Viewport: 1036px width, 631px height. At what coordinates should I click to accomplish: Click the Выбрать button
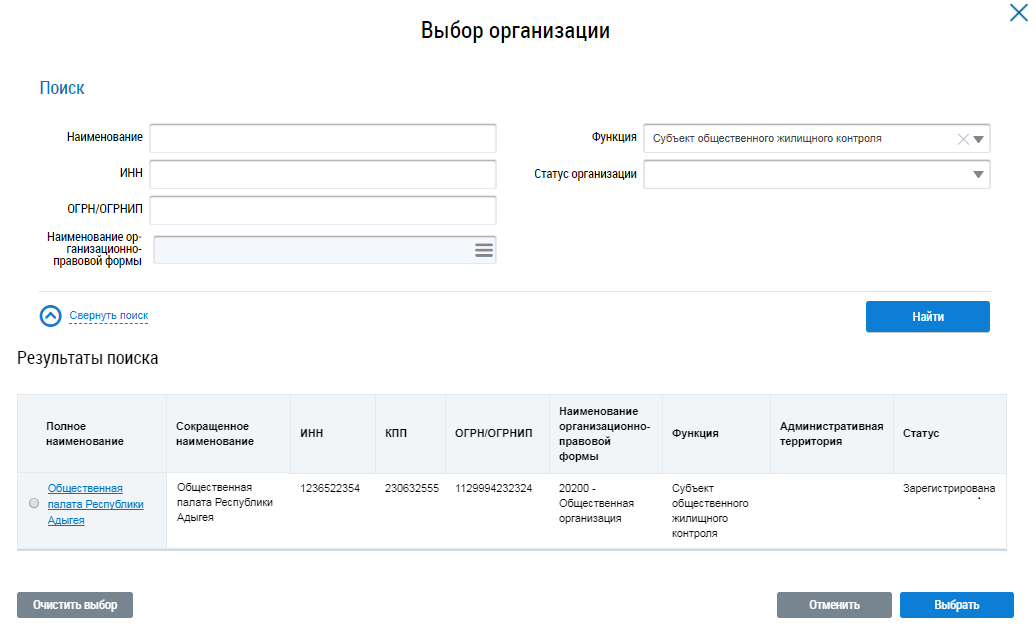coord(956,605)
